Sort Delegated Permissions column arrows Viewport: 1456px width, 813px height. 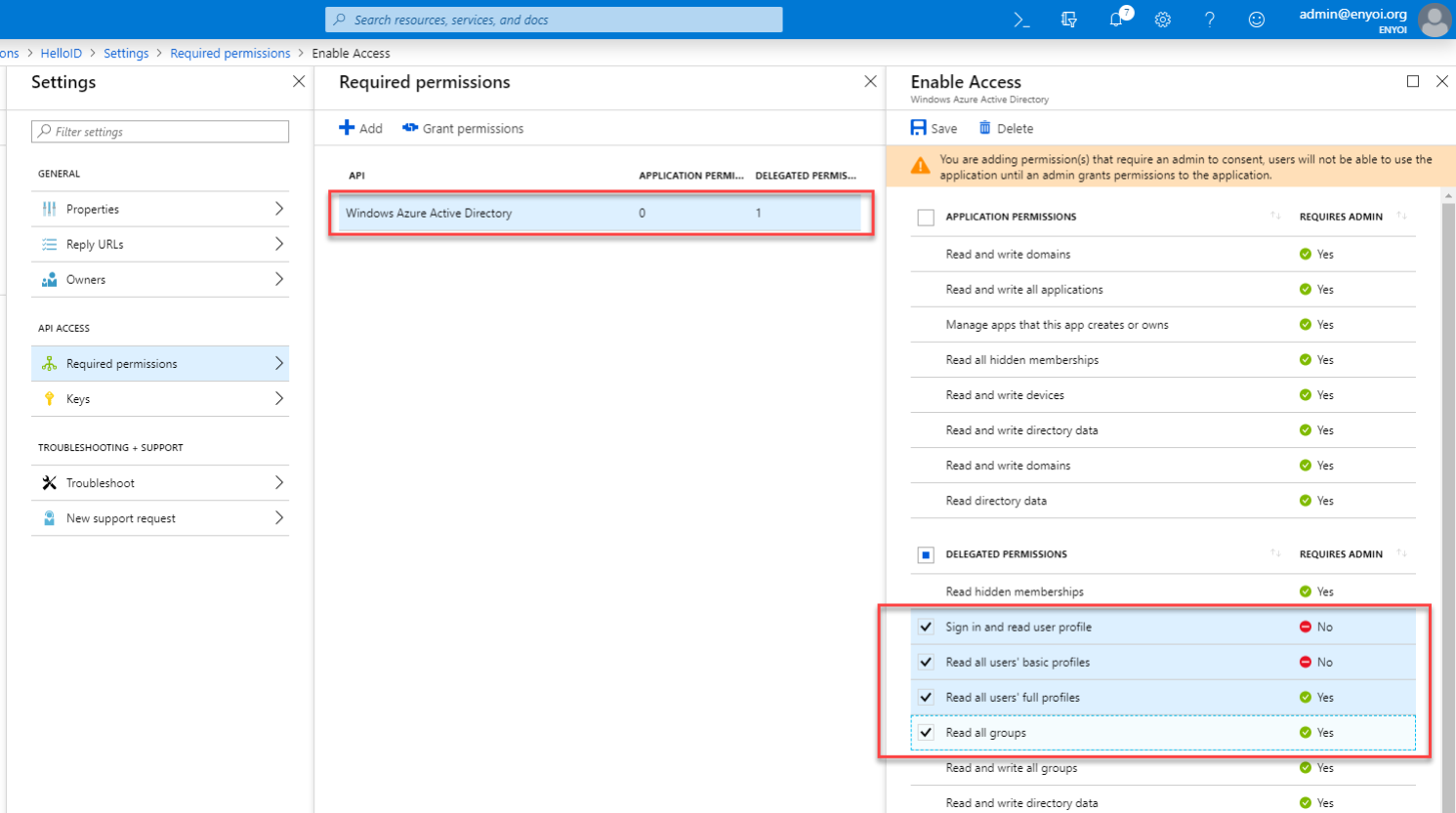pyautogui.click(x=1275, y=553)
